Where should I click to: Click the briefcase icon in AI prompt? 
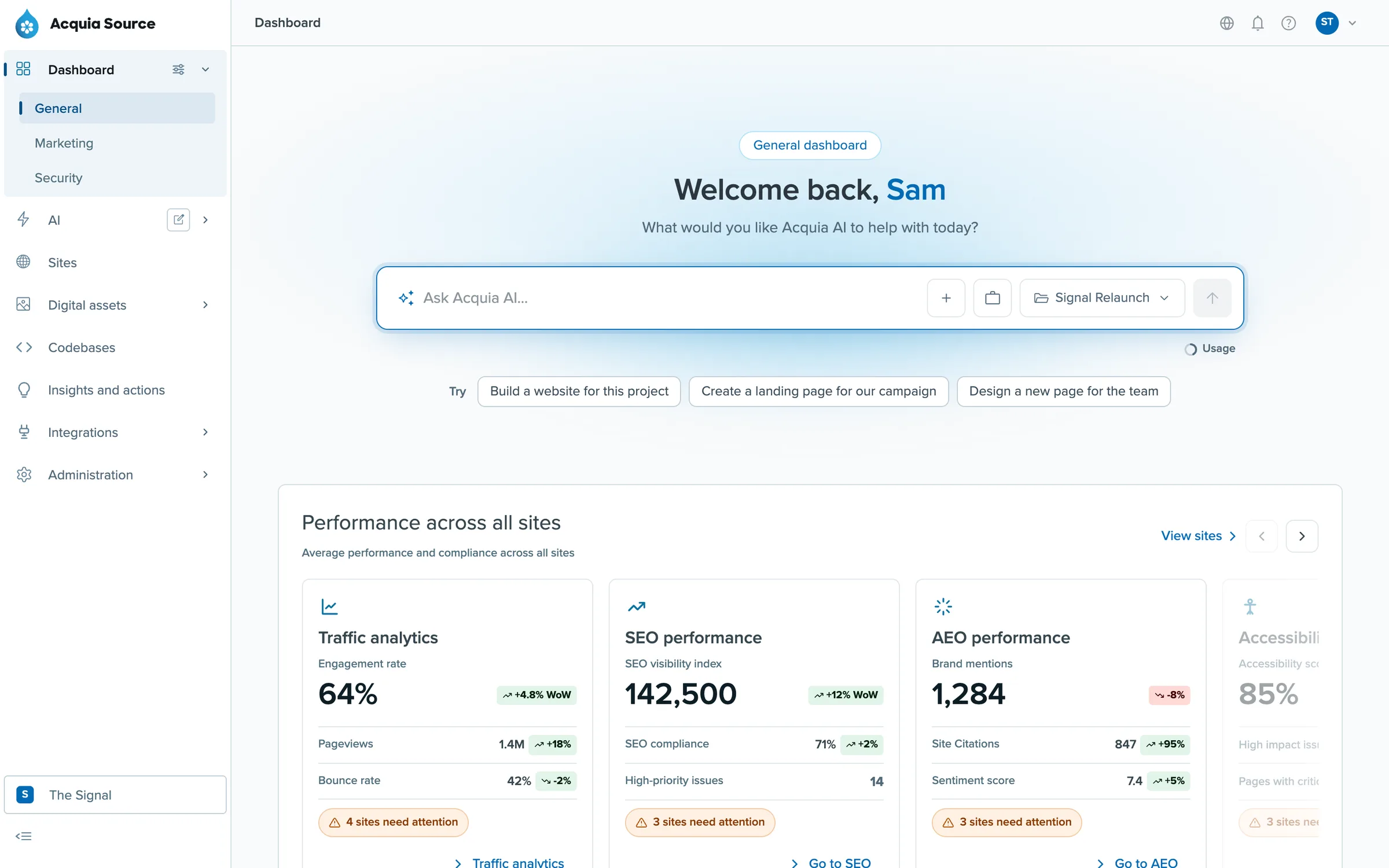pyautogui.click(x=992, y=298)
